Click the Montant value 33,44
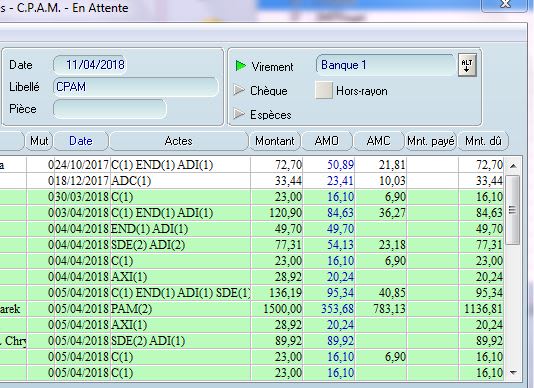The width and height of the screenshot is (534, 388). (x=288, y=181)
